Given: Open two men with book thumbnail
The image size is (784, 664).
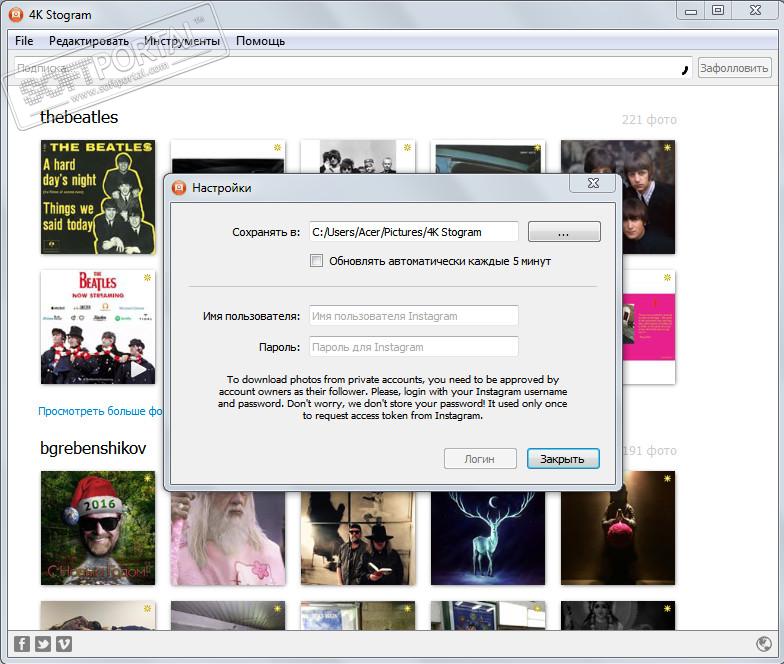Looking at the screenshot, I should (x=358, y=538).
